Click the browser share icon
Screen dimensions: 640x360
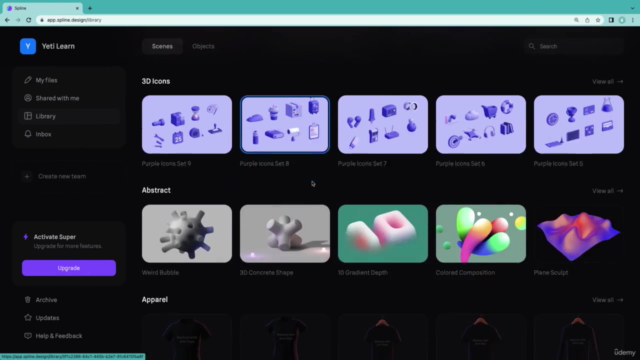(587, 20)
